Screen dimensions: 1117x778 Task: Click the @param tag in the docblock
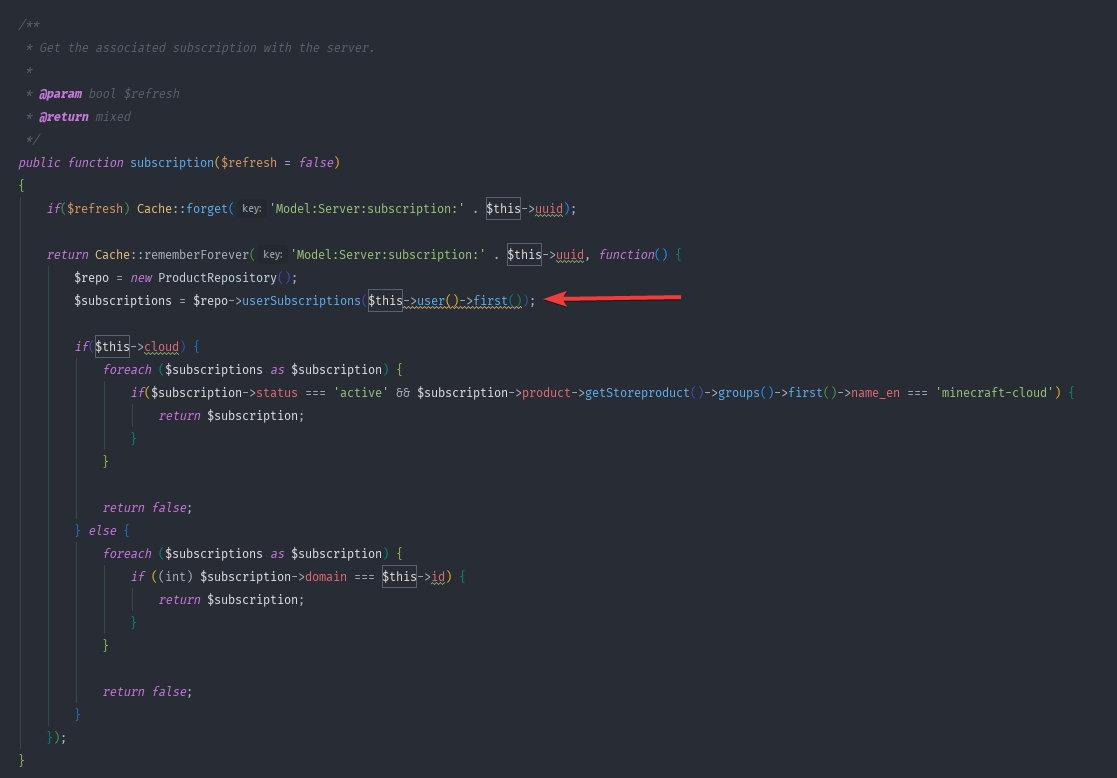(x=60, y=94)
